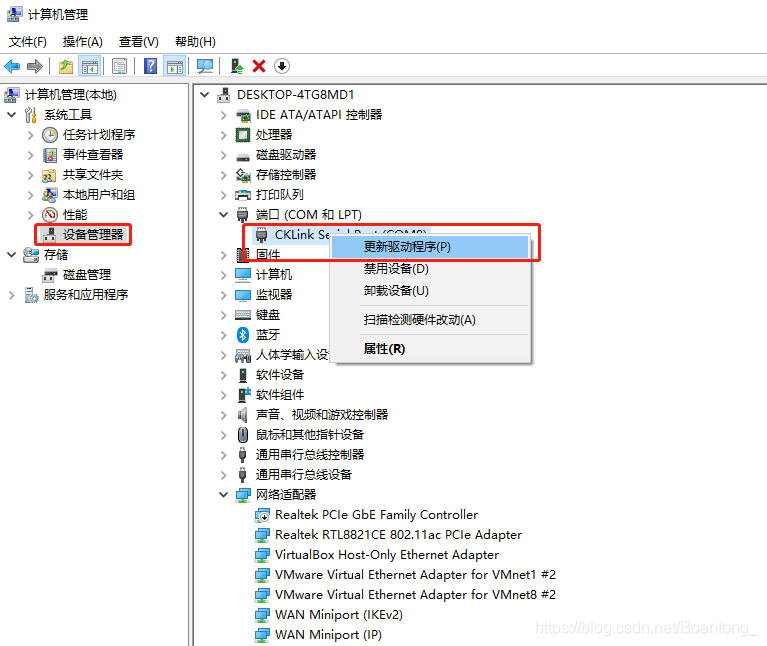Collapse the 网络适配器 category
767x646 pixels.
point(224,495)
